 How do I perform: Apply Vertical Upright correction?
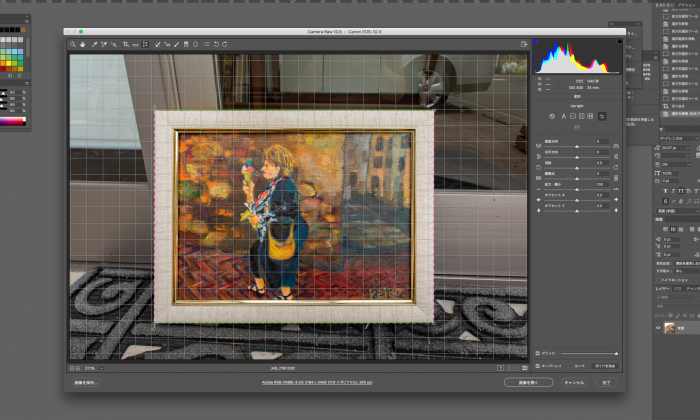pyautogui.click(x=581, y=116)
